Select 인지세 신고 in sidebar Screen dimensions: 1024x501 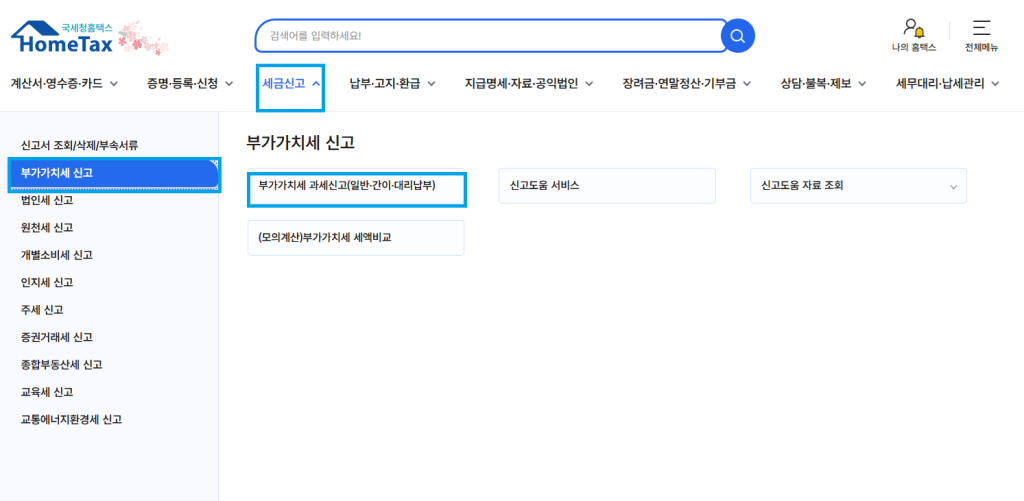coord(46,283)
